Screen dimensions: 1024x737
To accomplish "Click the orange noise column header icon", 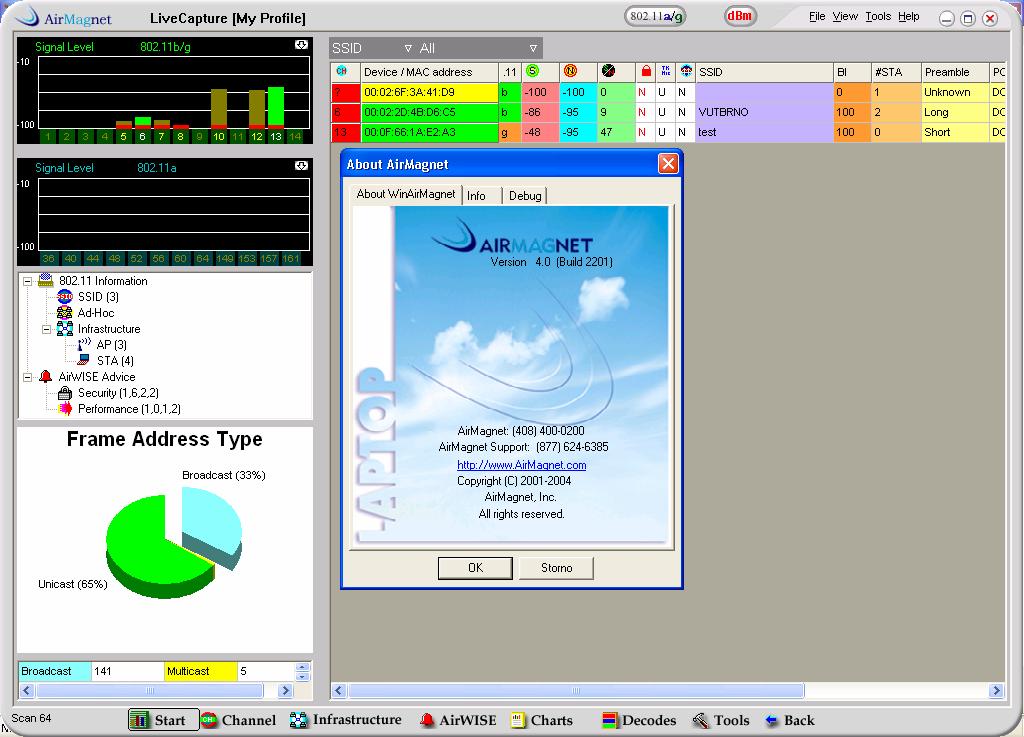I will (570, 71).
